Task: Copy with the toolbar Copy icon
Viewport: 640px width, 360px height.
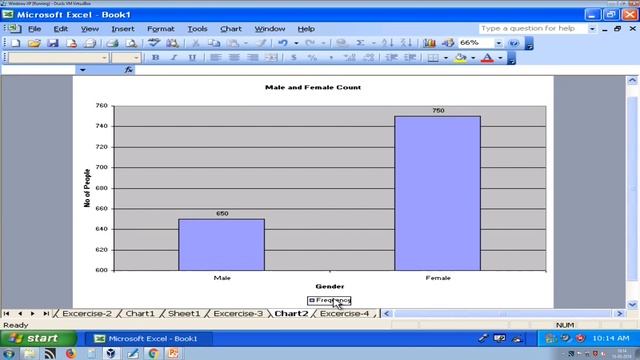Action: pos(213,43)
